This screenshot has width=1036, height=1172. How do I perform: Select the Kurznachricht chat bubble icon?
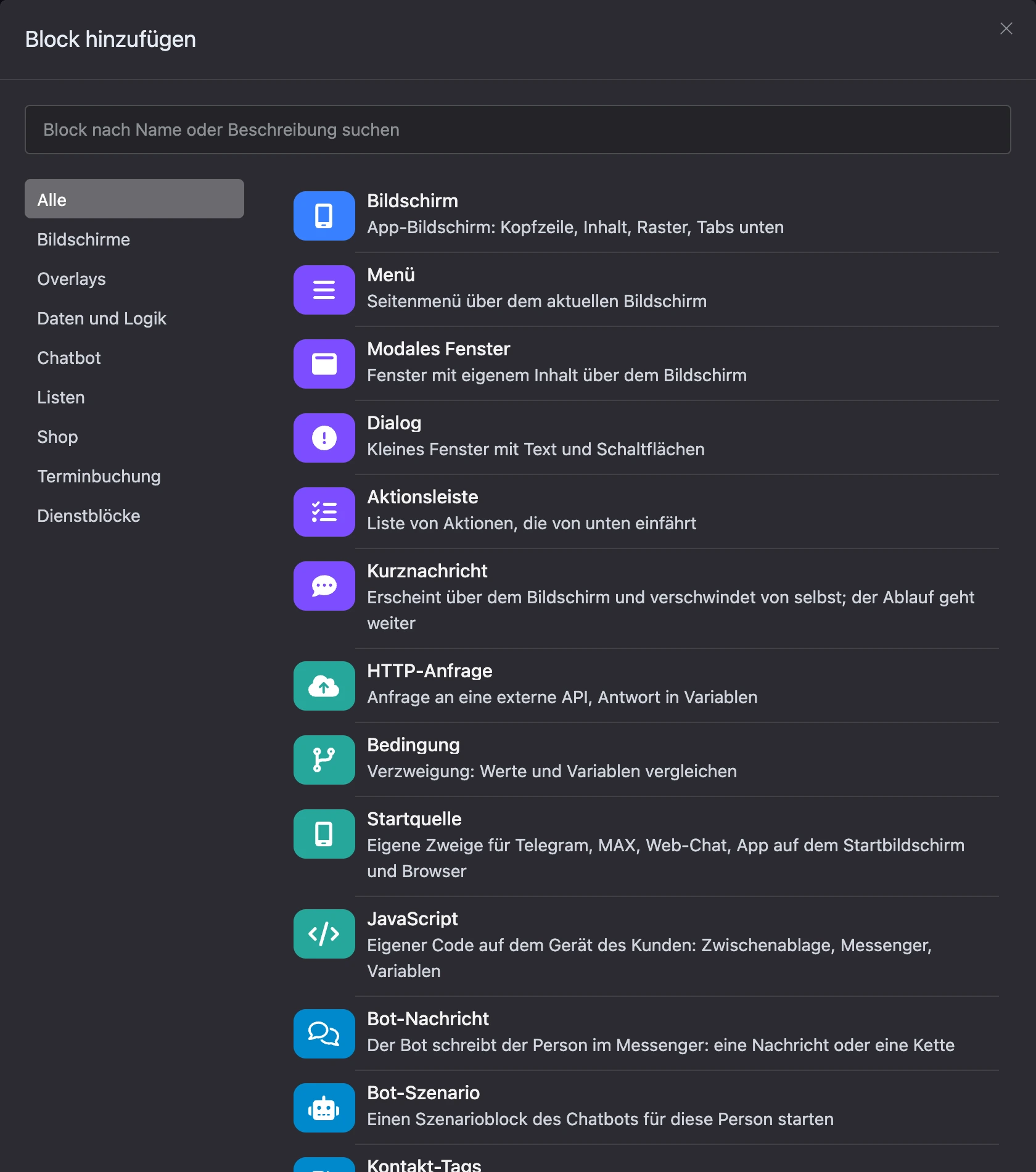324,586
